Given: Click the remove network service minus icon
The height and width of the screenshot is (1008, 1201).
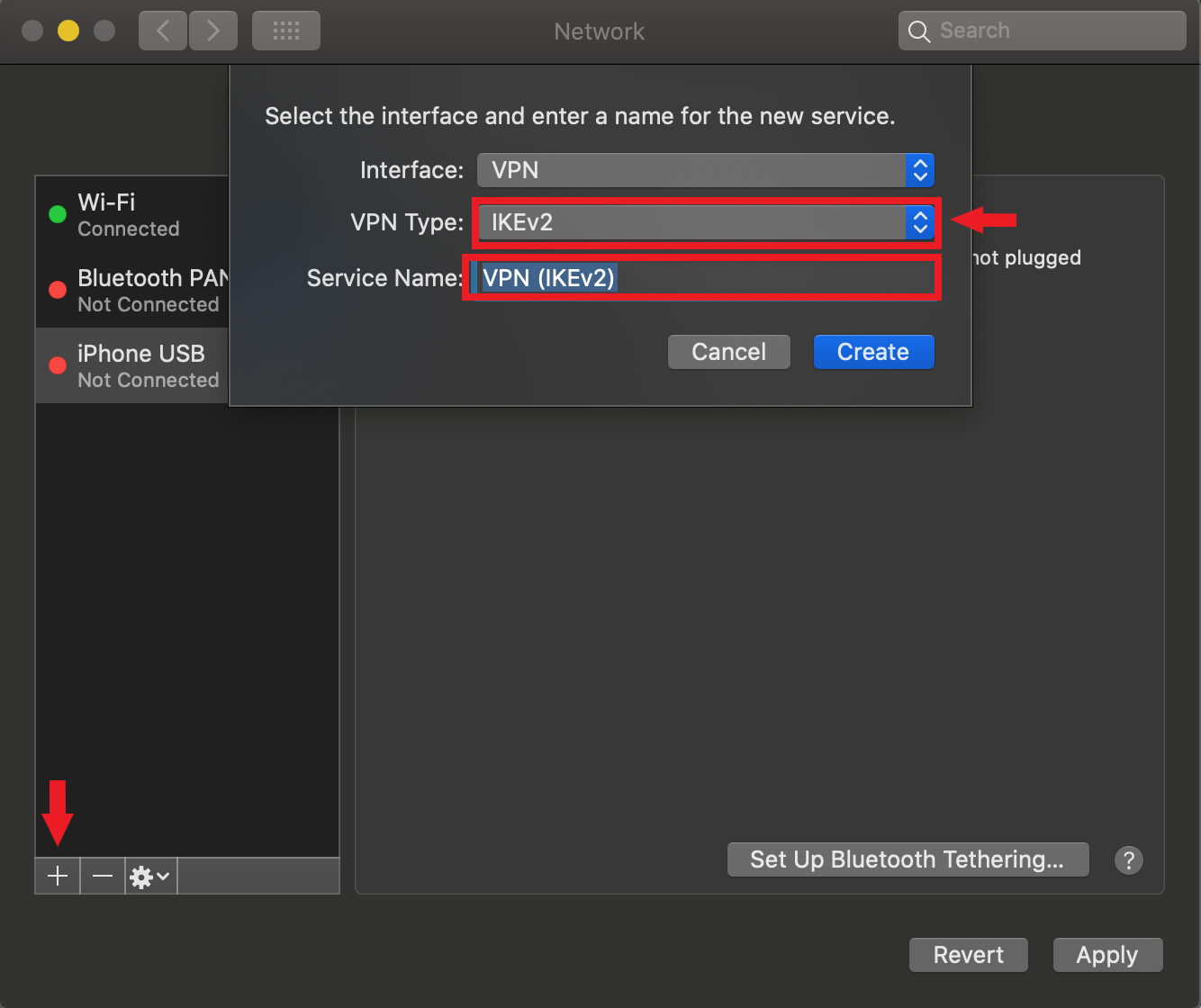Looking at the screenshot, I should (102, 876).
